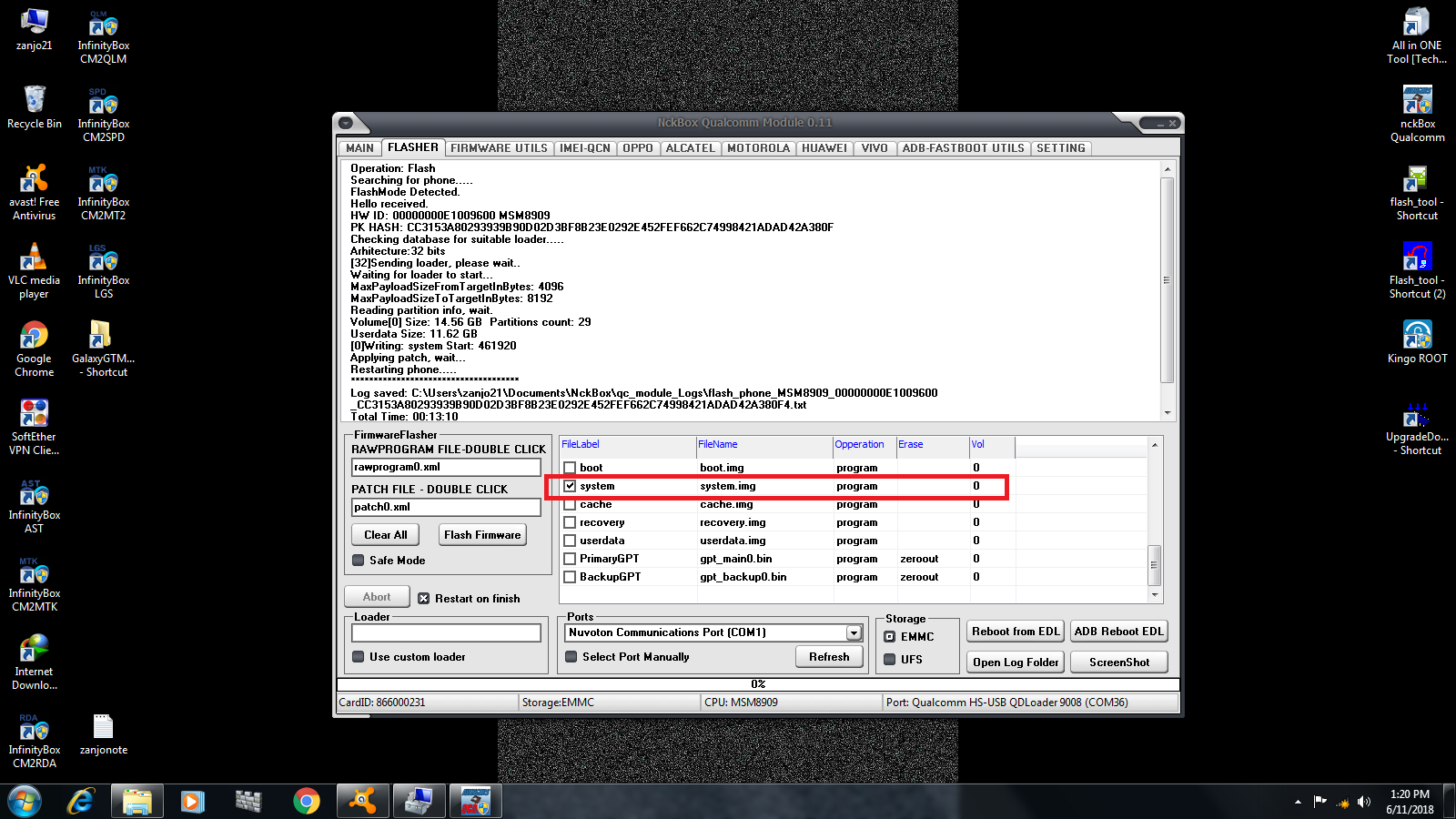Select the avast! Free Antivirus icon

(35, 193)
